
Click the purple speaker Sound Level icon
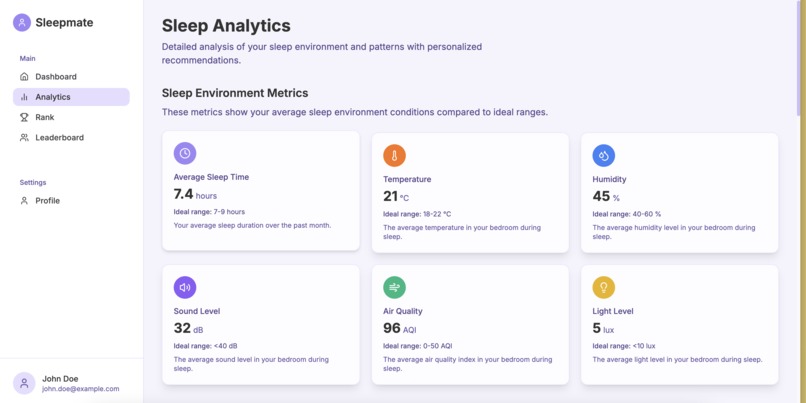pyautogui.click(x=185, y=287)
